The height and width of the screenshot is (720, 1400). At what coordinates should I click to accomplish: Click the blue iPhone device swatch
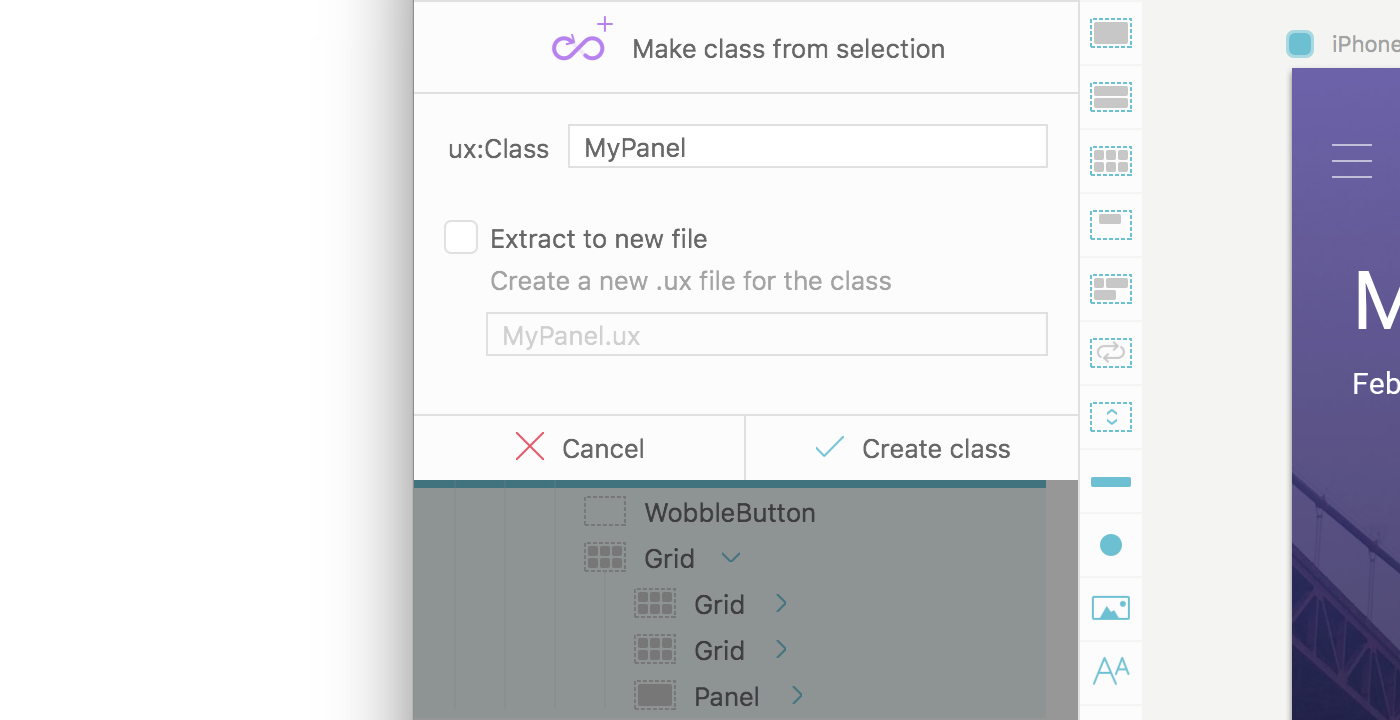(1300, 44)
